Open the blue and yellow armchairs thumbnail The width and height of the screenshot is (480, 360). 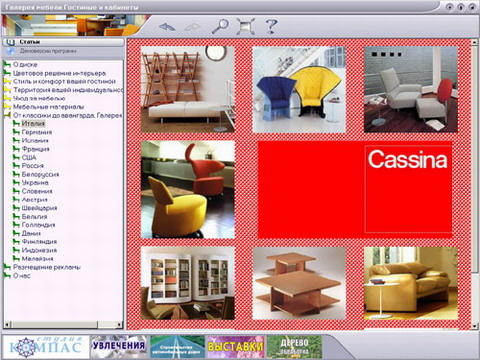(x=299, y=89)
